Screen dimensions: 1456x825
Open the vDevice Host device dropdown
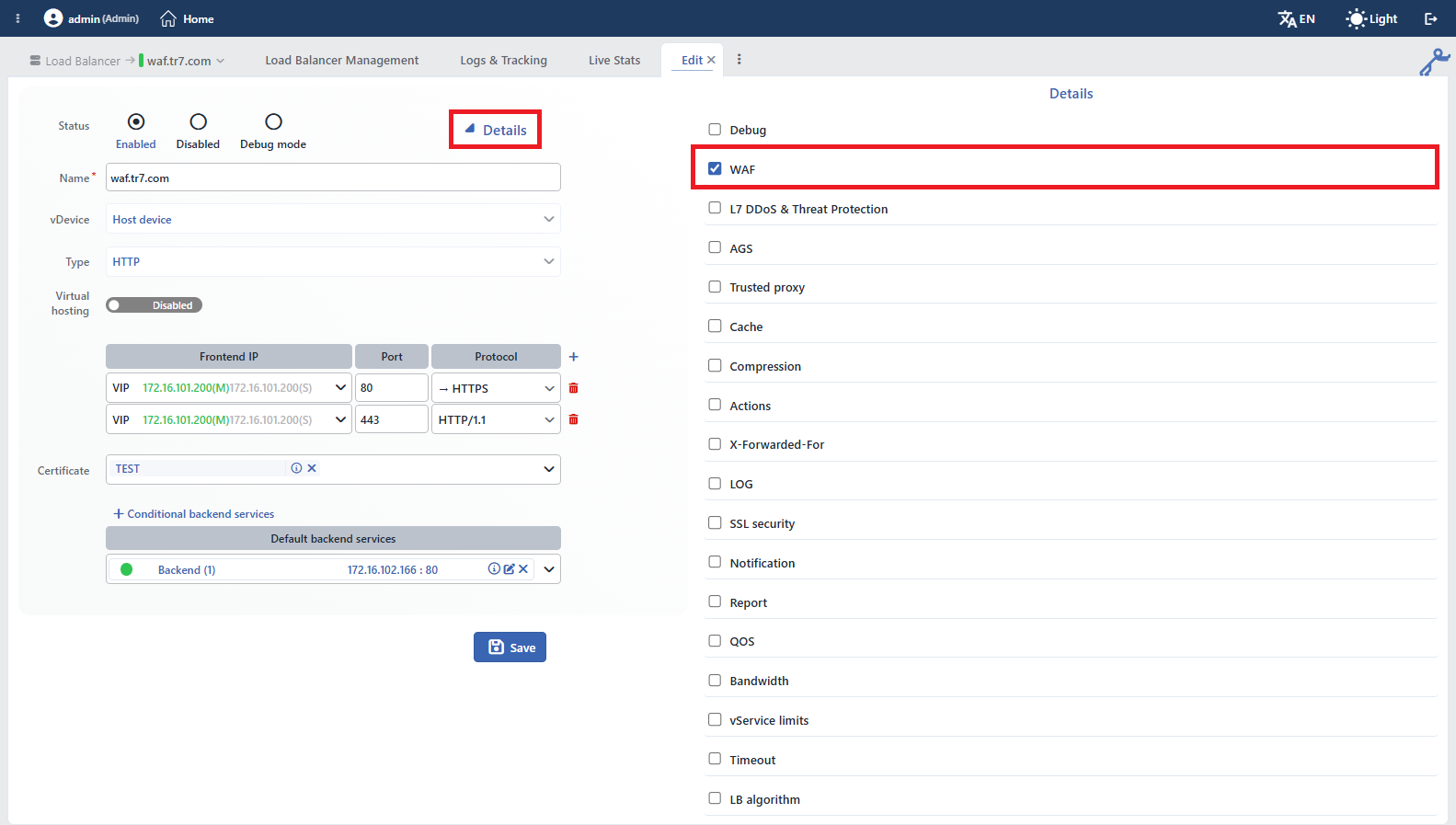pyautogui.click(x=333, y=219)
